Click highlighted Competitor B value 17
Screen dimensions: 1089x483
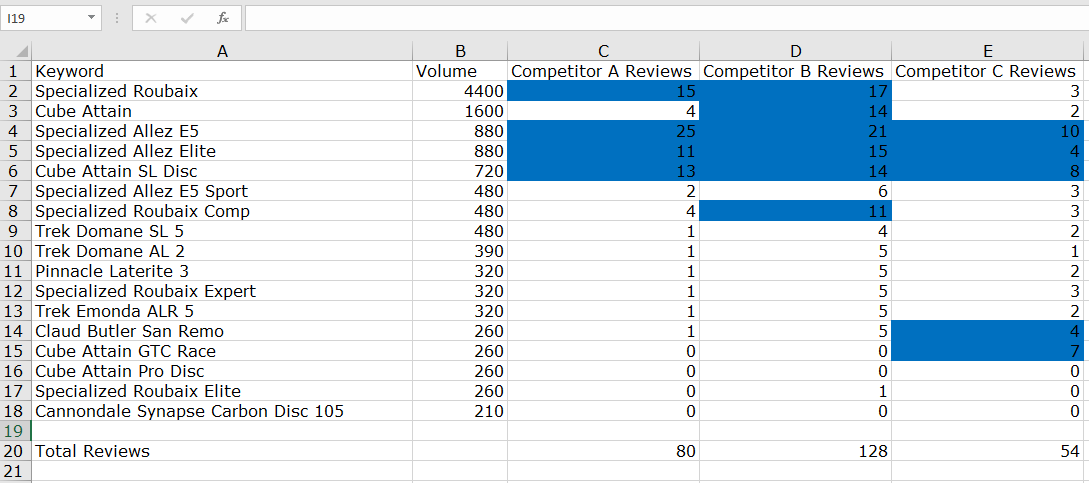pos(796,91)
